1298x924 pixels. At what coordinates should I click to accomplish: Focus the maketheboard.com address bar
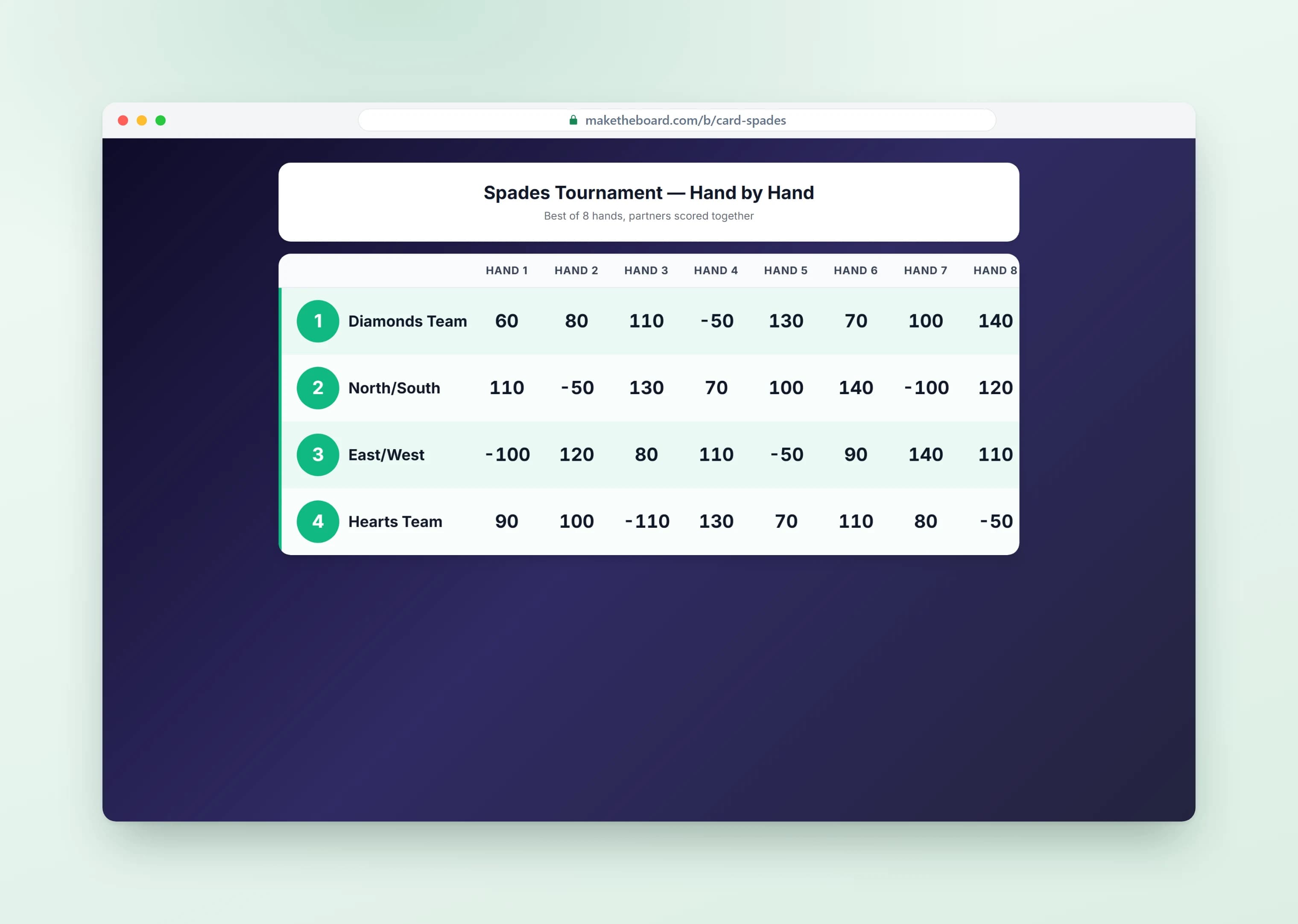click(677, 120)
